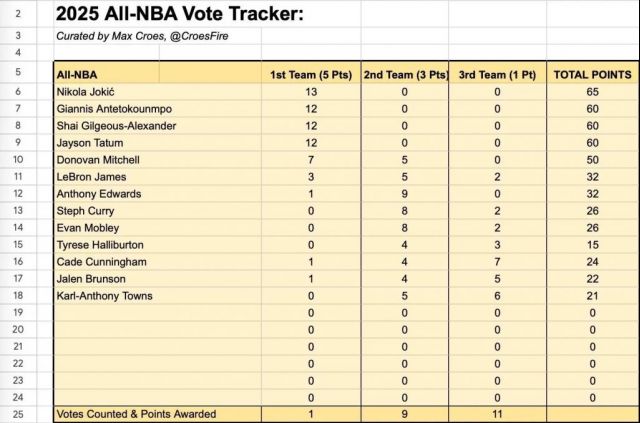Click Cade Cunningham's 3rd Team votes cell
Viewport: 640px width, 423px height.
[x=497, y=262]
